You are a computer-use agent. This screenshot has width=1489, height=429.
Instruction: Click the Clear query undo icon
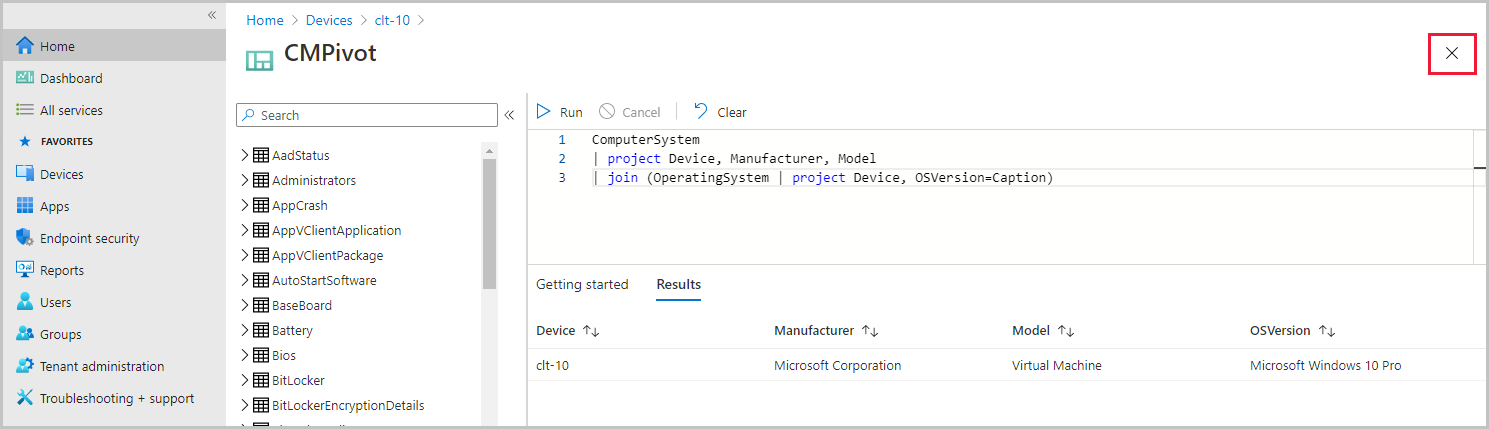coord(701,112)
